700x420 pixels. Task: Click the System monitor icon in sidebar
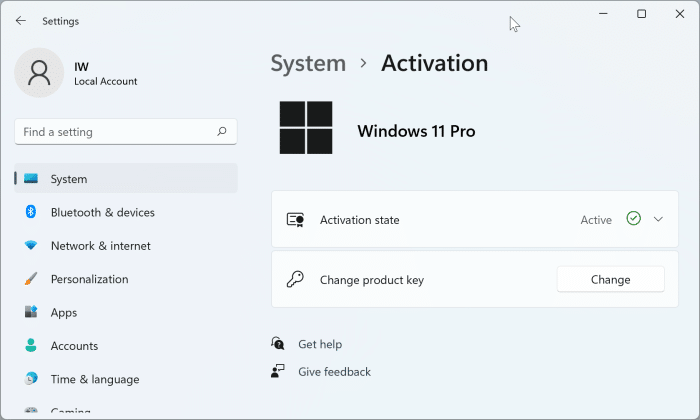[31, 179]
